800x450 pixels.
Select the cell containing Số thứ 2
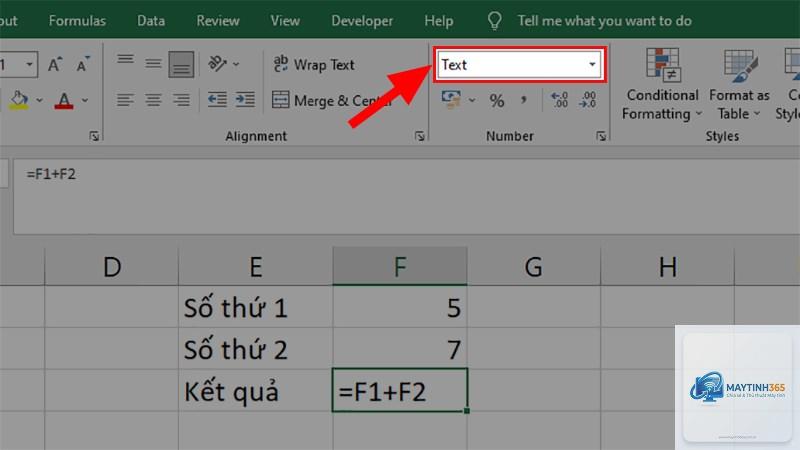click(256, 349)
